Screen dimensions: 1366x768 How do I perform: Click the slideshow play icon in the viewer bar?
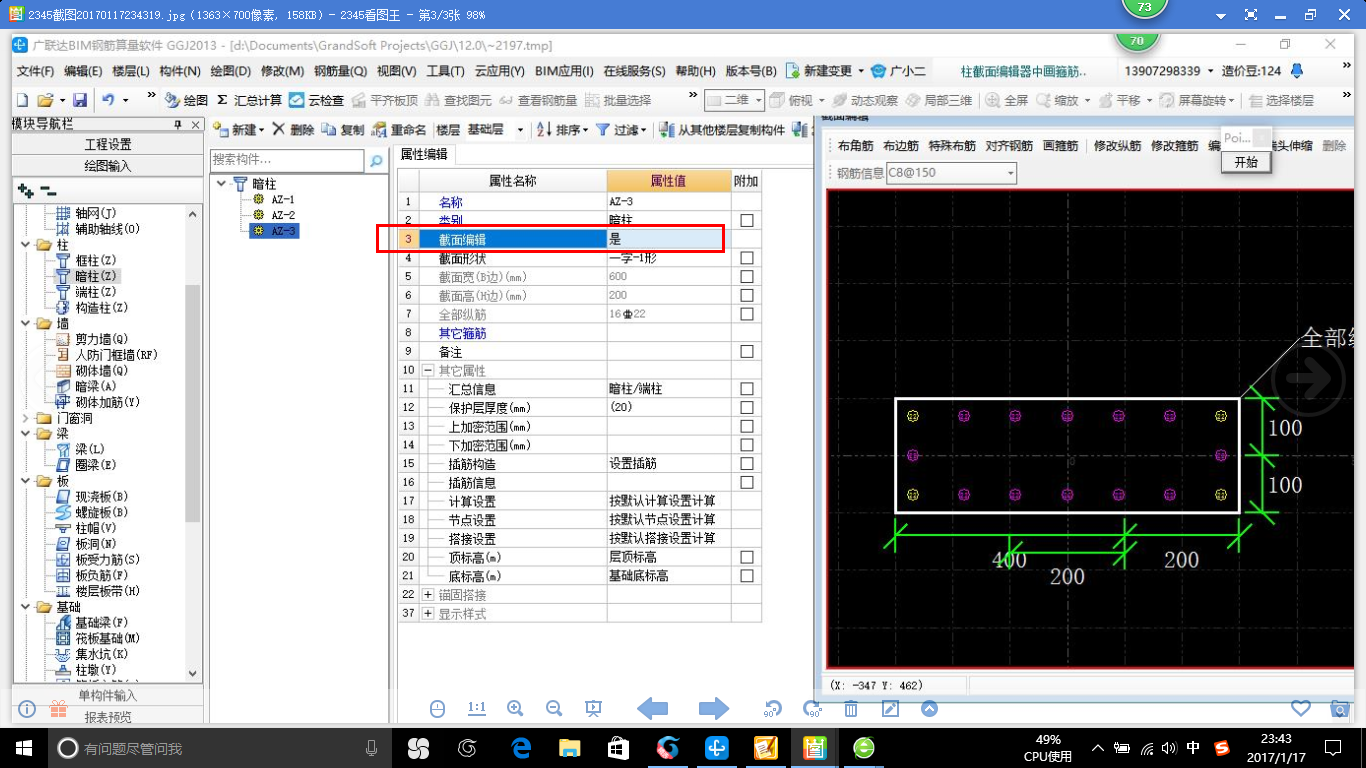pyautogui.click(x=593, y=708)
